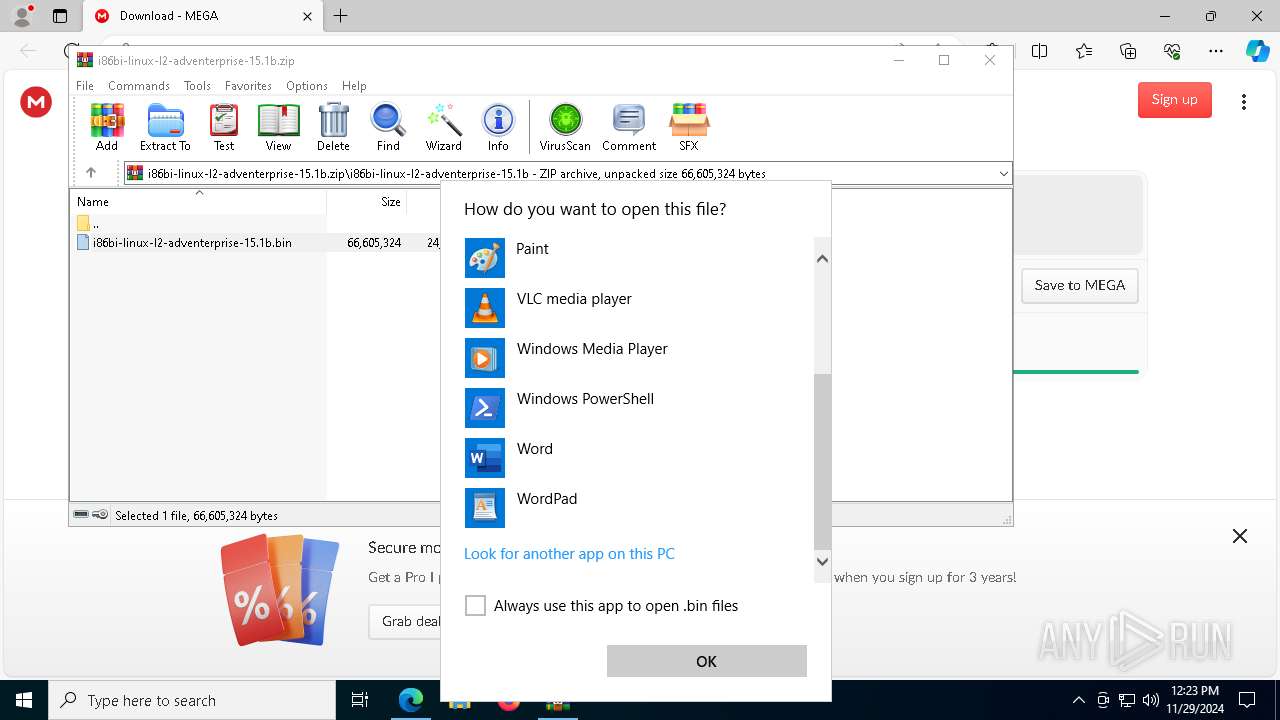The image size is (1280, 720).
Task: Show archive Info
Action: pyautogui.click(x=498, y=126)
